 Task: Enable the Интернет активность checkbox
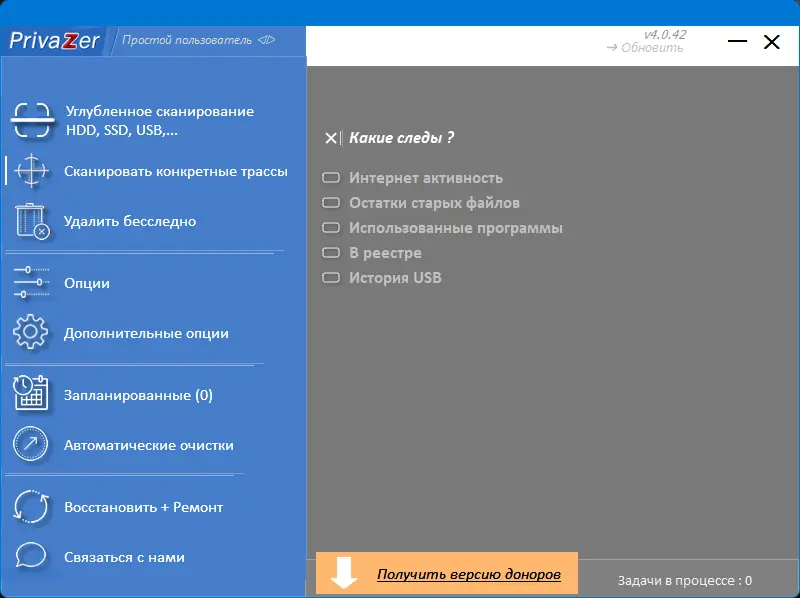click(x=331, y=178)
